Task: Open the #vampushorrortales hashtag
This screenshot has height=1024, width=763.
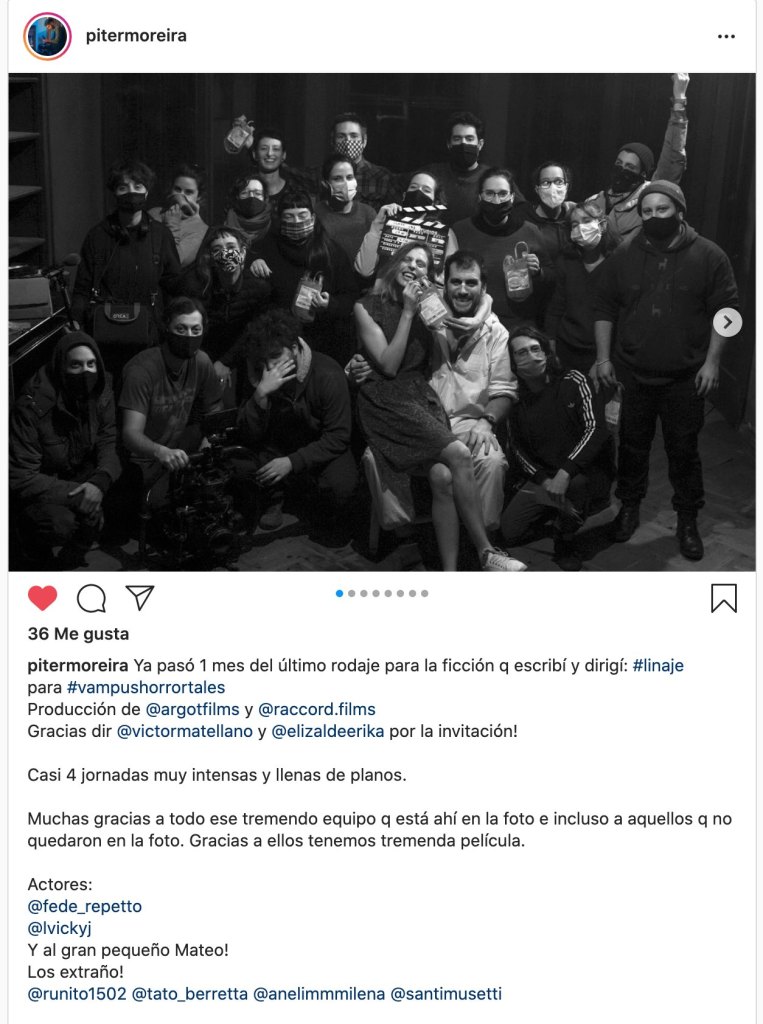Action: tap(146, 687)
